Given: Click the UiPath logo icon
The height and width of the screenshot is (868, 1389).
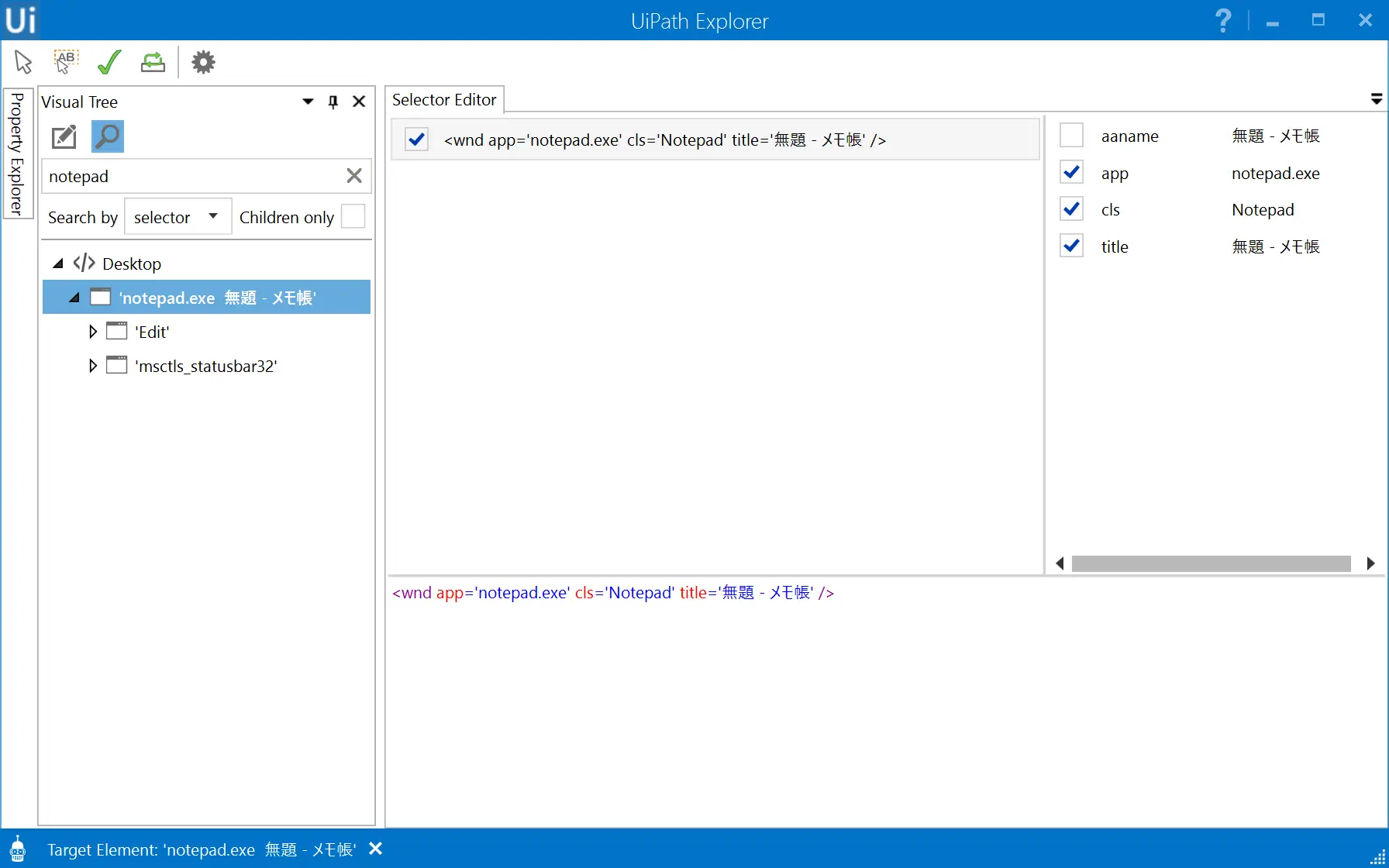Looking at the screenshot, I should [20, 20].
